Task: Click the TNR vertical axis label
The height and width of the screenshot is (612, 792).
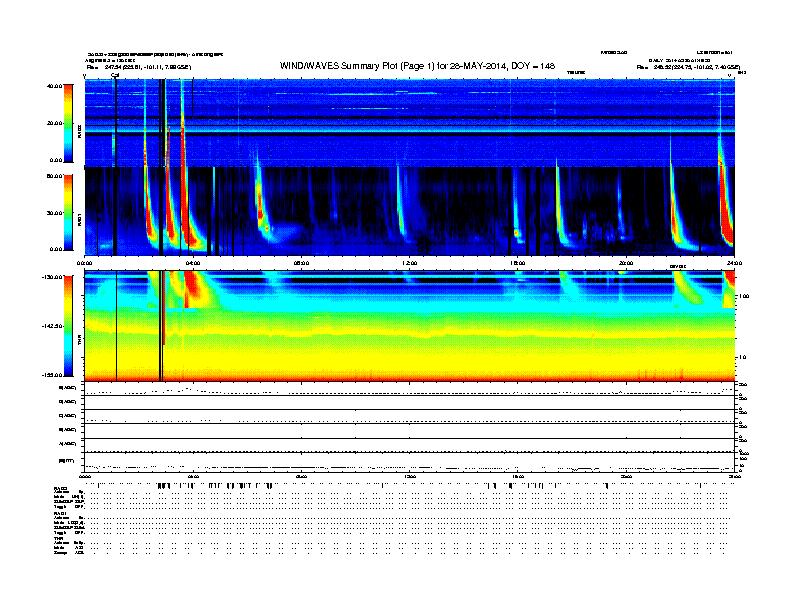Action: coord(79,342)
